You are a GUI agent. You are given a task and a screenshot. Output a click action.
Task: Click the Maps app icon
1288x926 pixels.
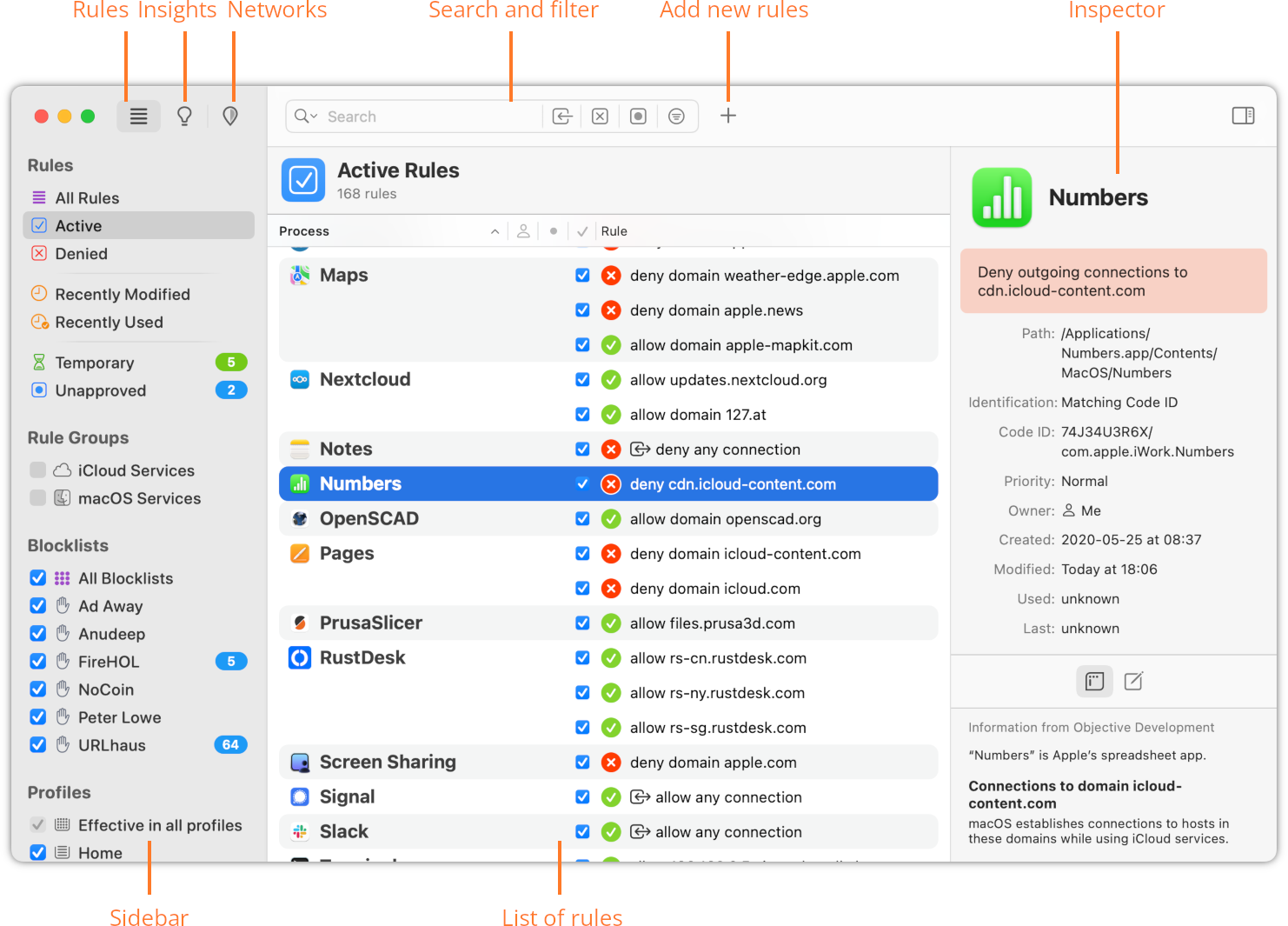(x=300, y=276)
